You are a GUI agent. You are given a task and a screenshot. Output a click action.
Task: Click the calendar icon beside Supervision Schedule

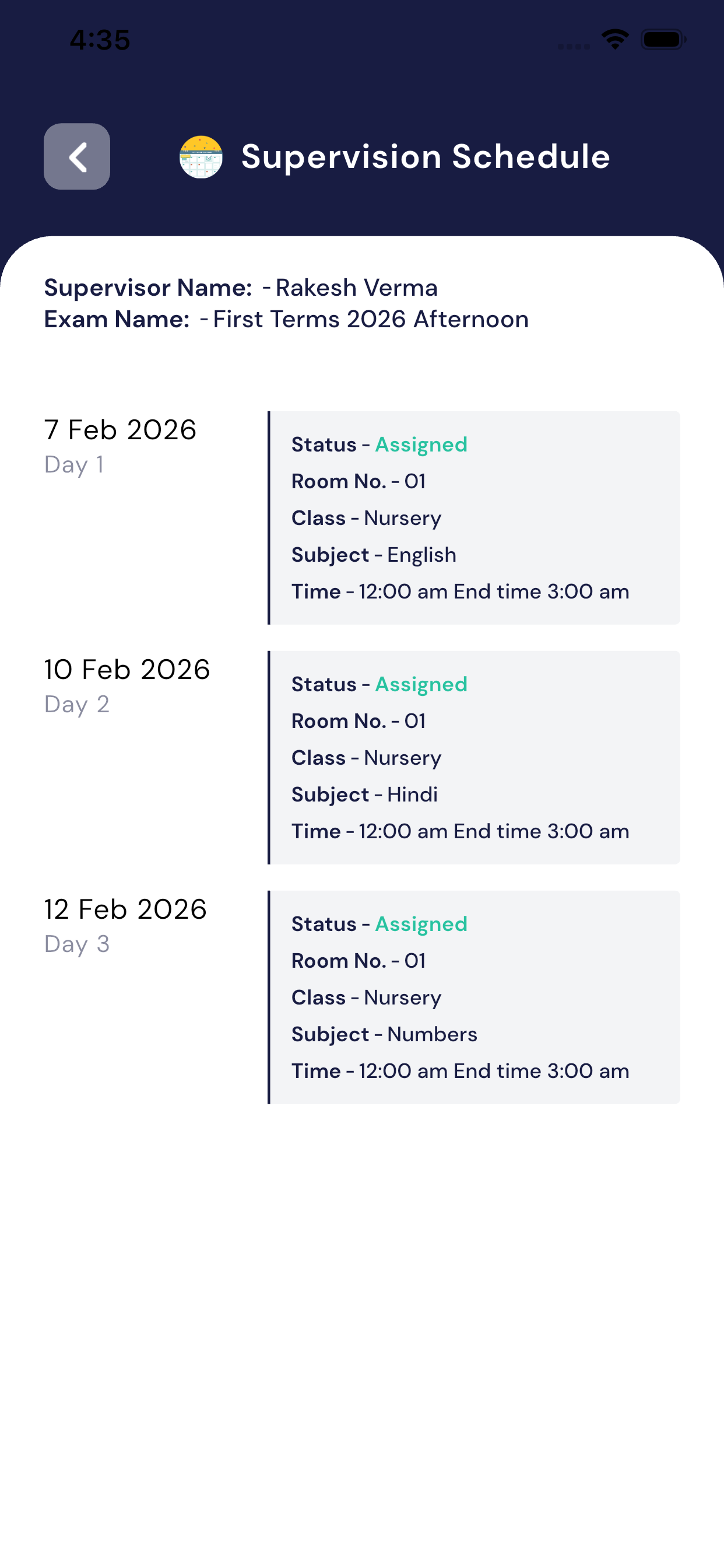pyautogui.click(x=201, y=157)
